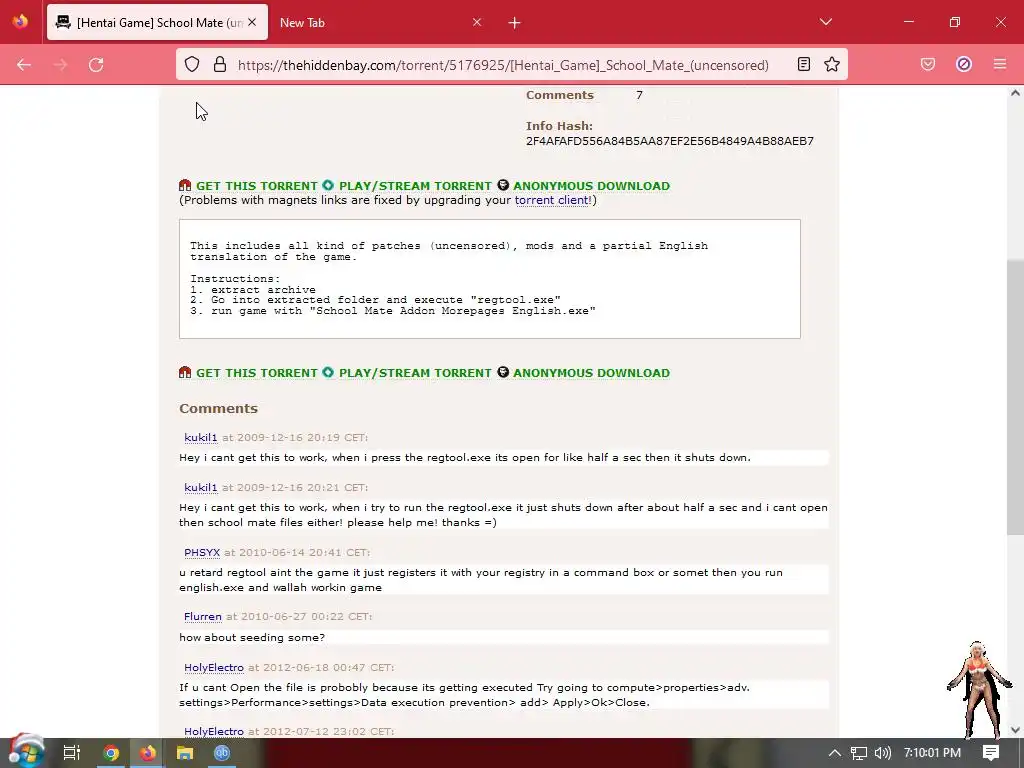1024x768 pixels.
Task: Open File Explorer from the taskbar
Action: (185, 753)
